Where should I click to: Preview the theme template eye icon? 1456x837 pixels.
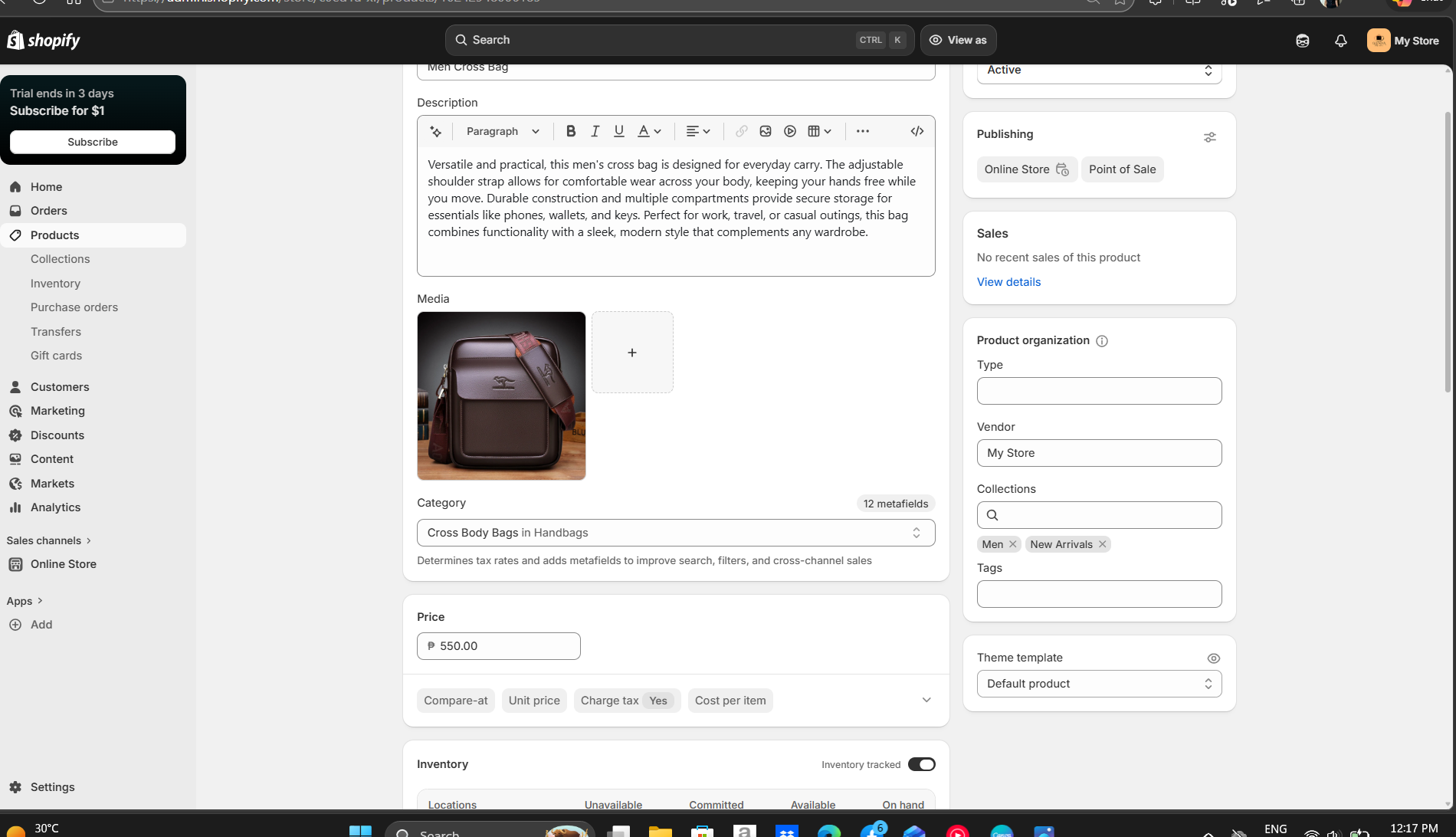(x=1214, y=658)
